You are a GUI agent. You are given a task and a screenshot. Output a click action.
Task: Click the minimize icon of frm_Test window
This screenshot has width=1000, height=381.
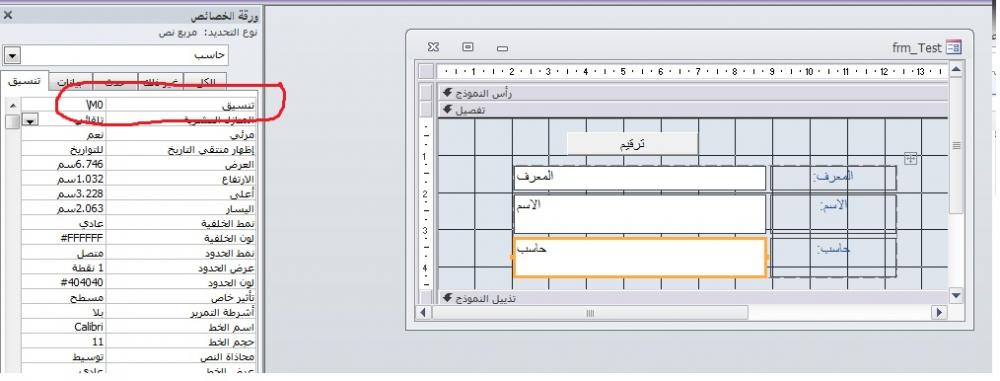coord(503,49)
